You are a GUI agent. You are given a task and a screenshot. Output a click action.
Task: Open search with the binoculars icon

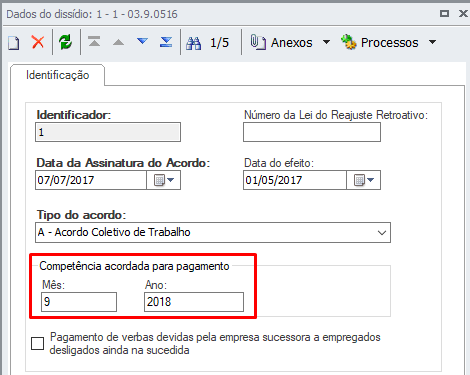point(193,43)
